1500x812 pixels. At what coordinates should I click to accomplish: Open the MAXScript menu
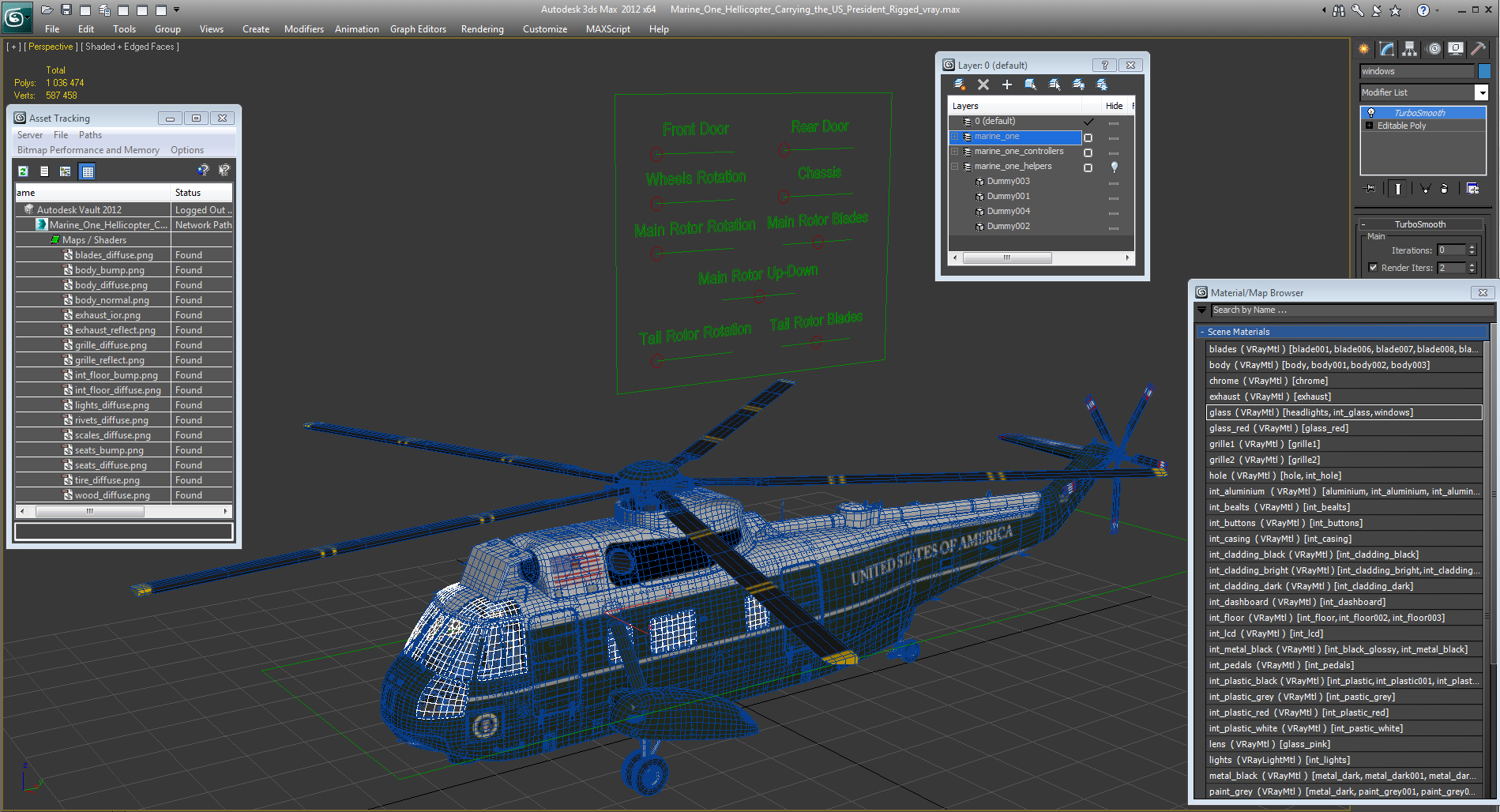tap(607, 29)
